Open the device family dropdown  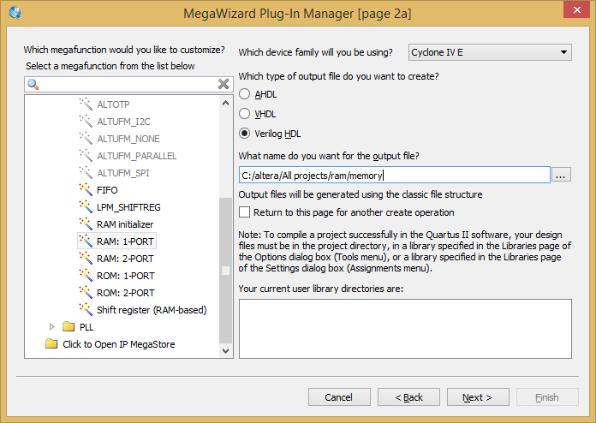[x=490, y=52]
